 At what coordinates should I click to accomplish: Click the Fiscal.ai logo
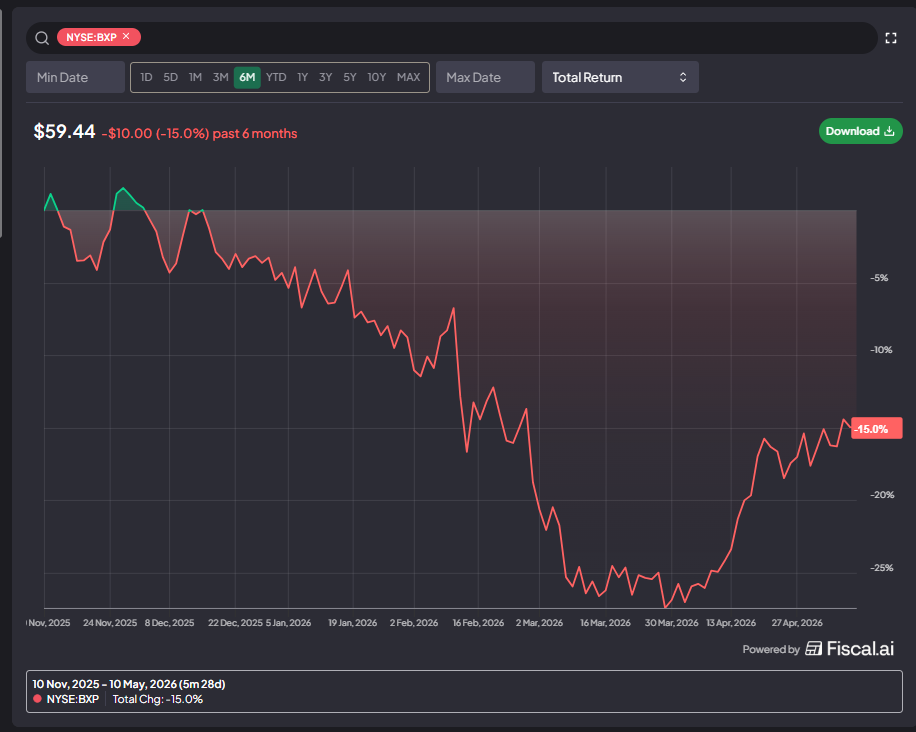849,648
